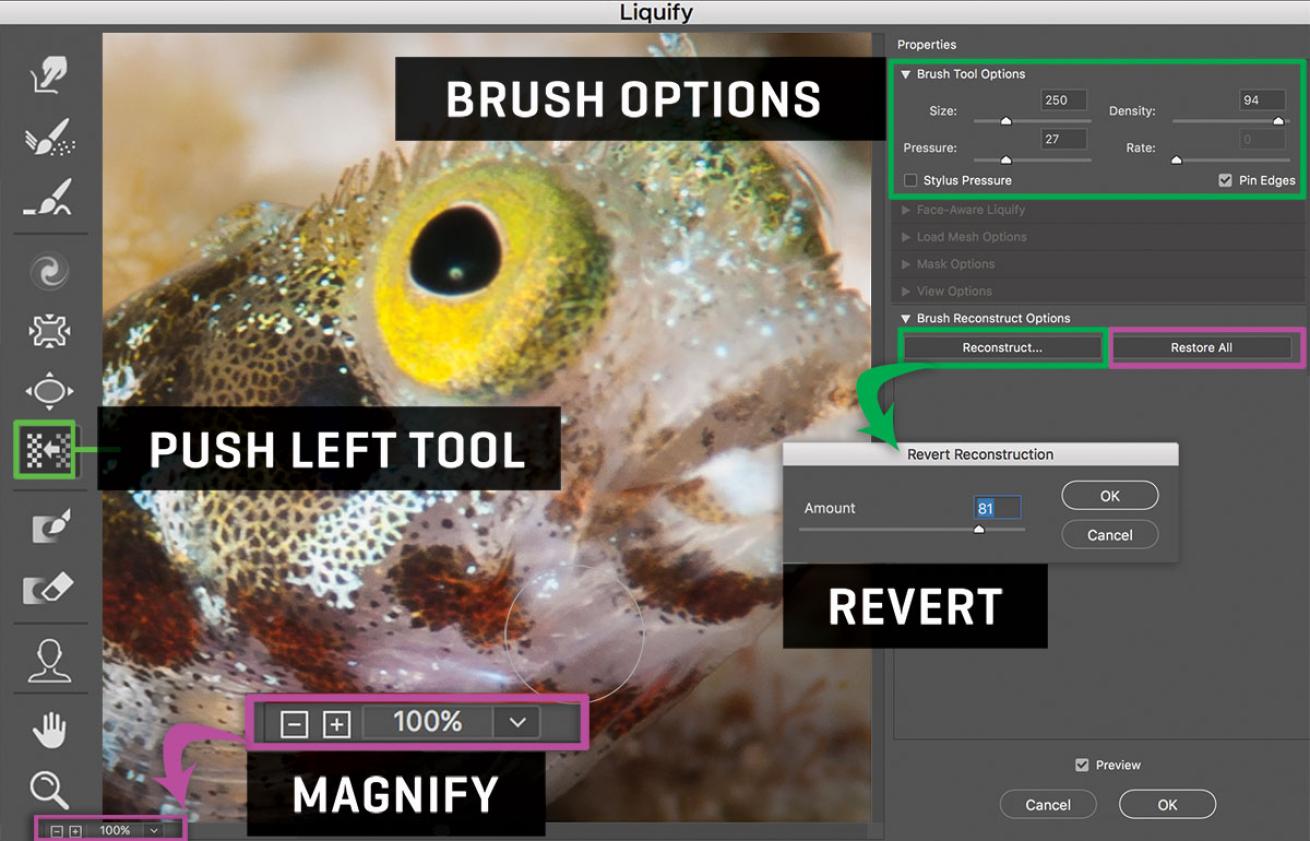This screenshot has width=1310, height=841.
Task: Select the Push Left tool
Action: [x=45, y=450]
